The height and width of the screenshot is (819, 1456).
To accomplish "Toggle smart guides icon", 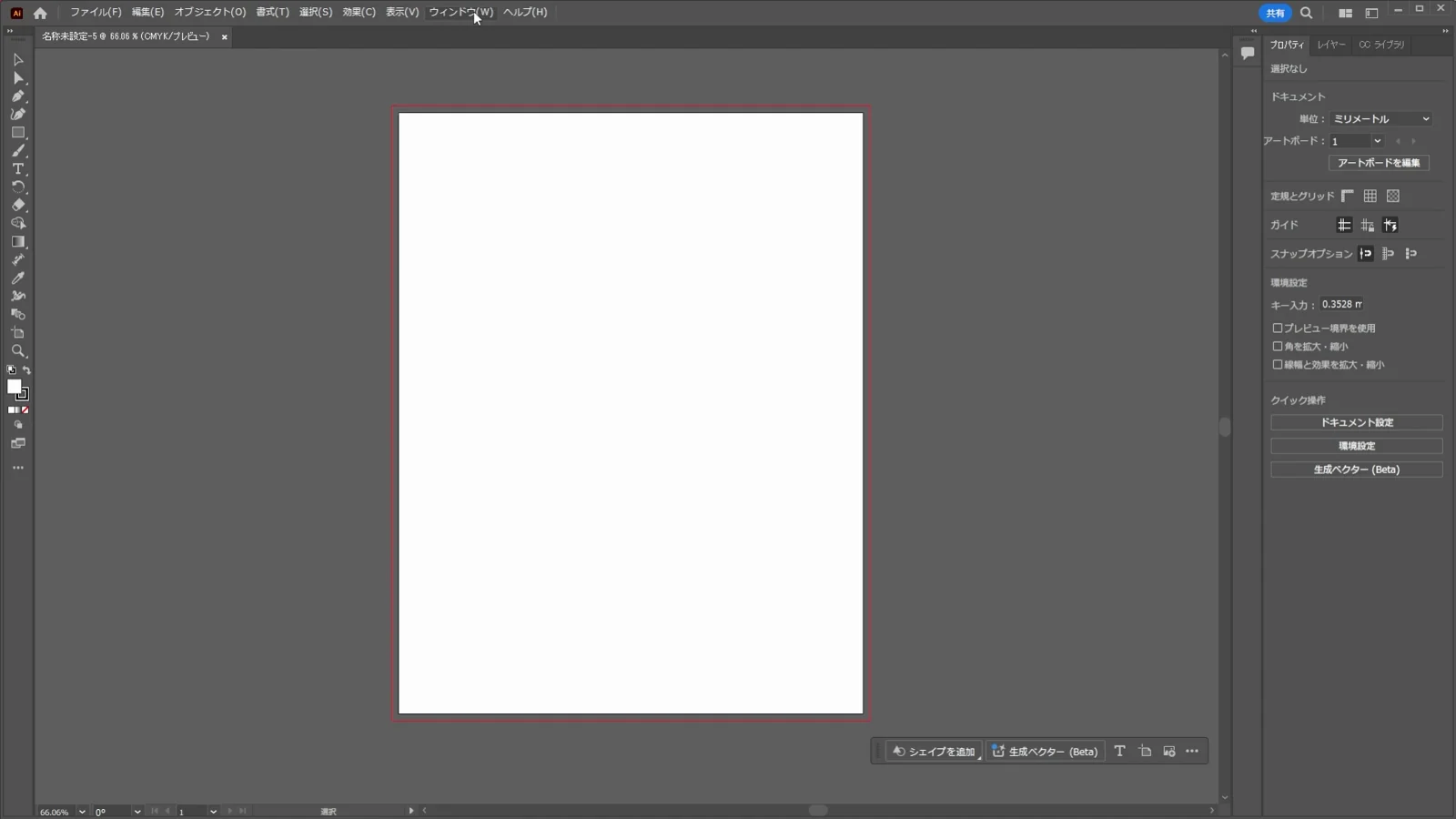I will pyautogui.click(x=1390, y=225).
